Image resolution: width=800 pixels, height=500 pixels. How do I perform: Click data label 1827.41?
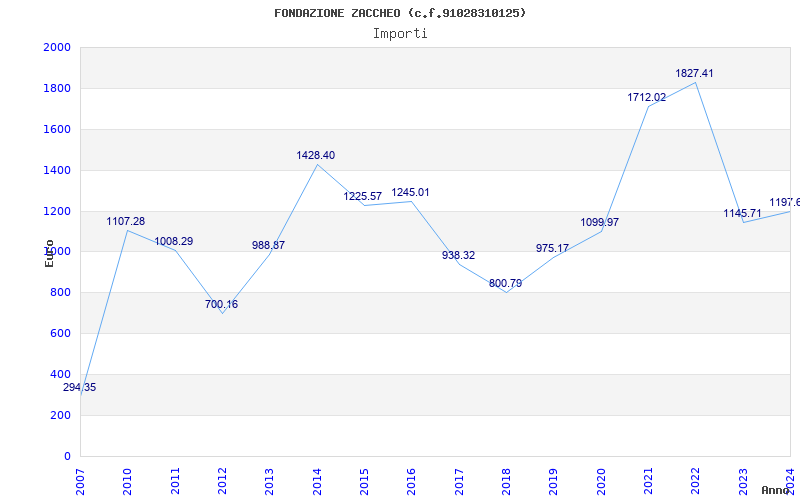(694, 73)
